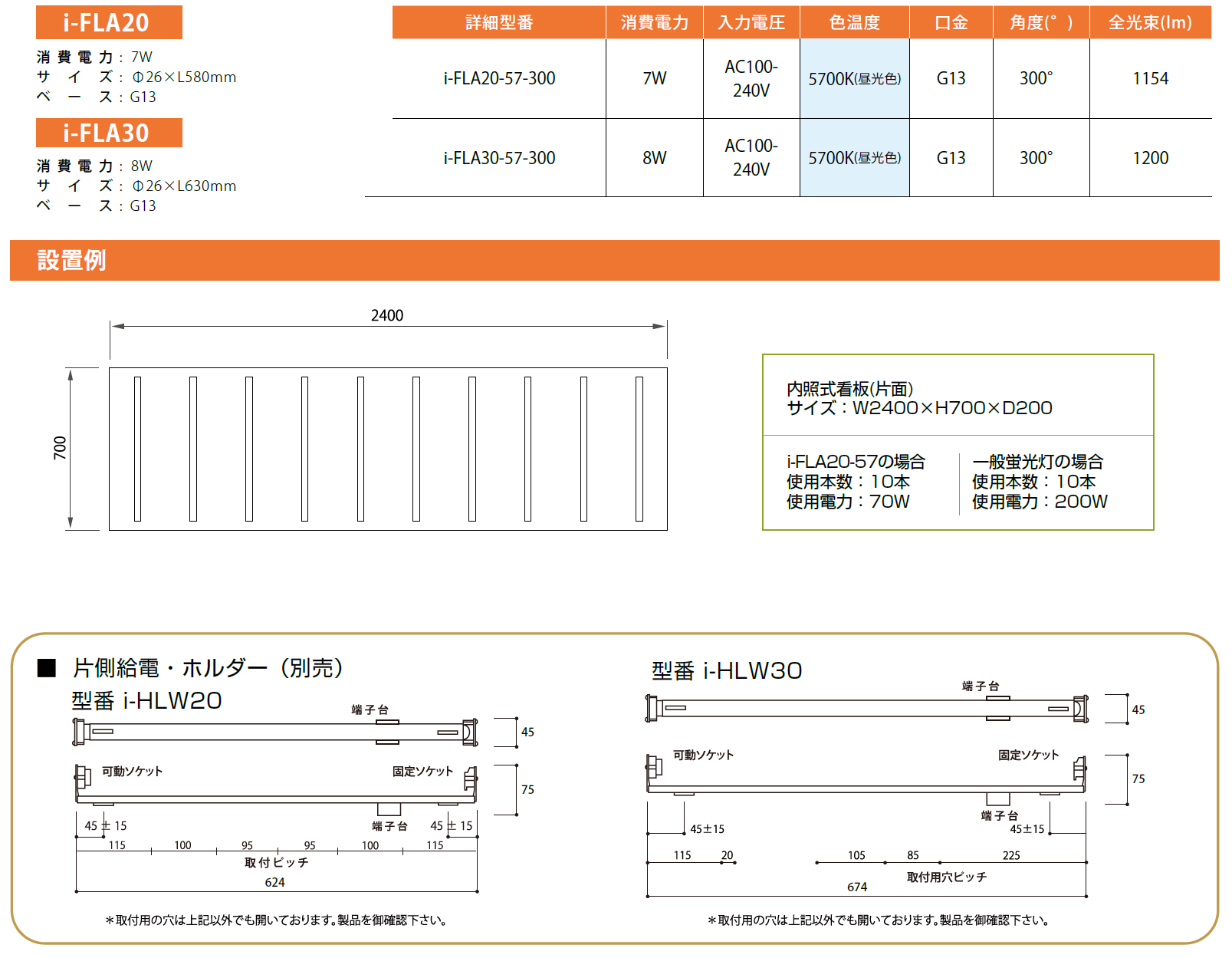Click the i-FLA20 orange heading
1232x958 pixels.
pyautogui.click(x=109, y=22)
